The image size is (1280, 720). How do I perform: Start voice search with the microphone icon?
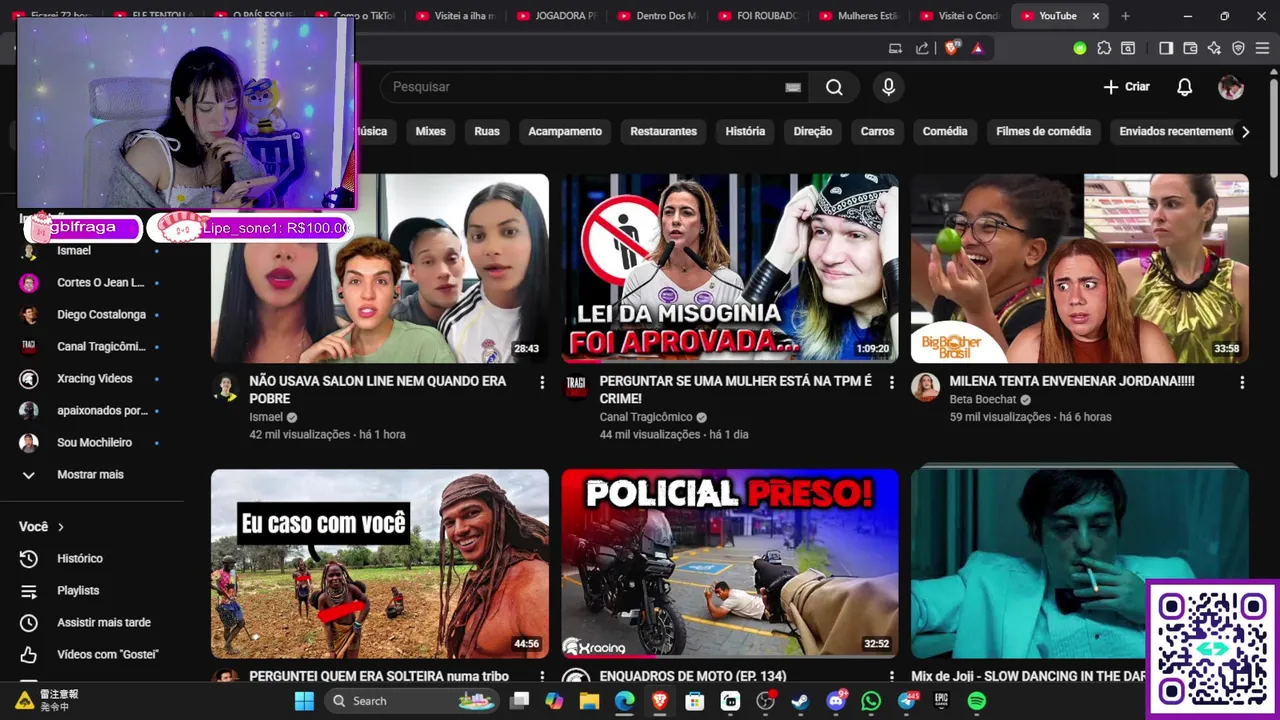888,87
